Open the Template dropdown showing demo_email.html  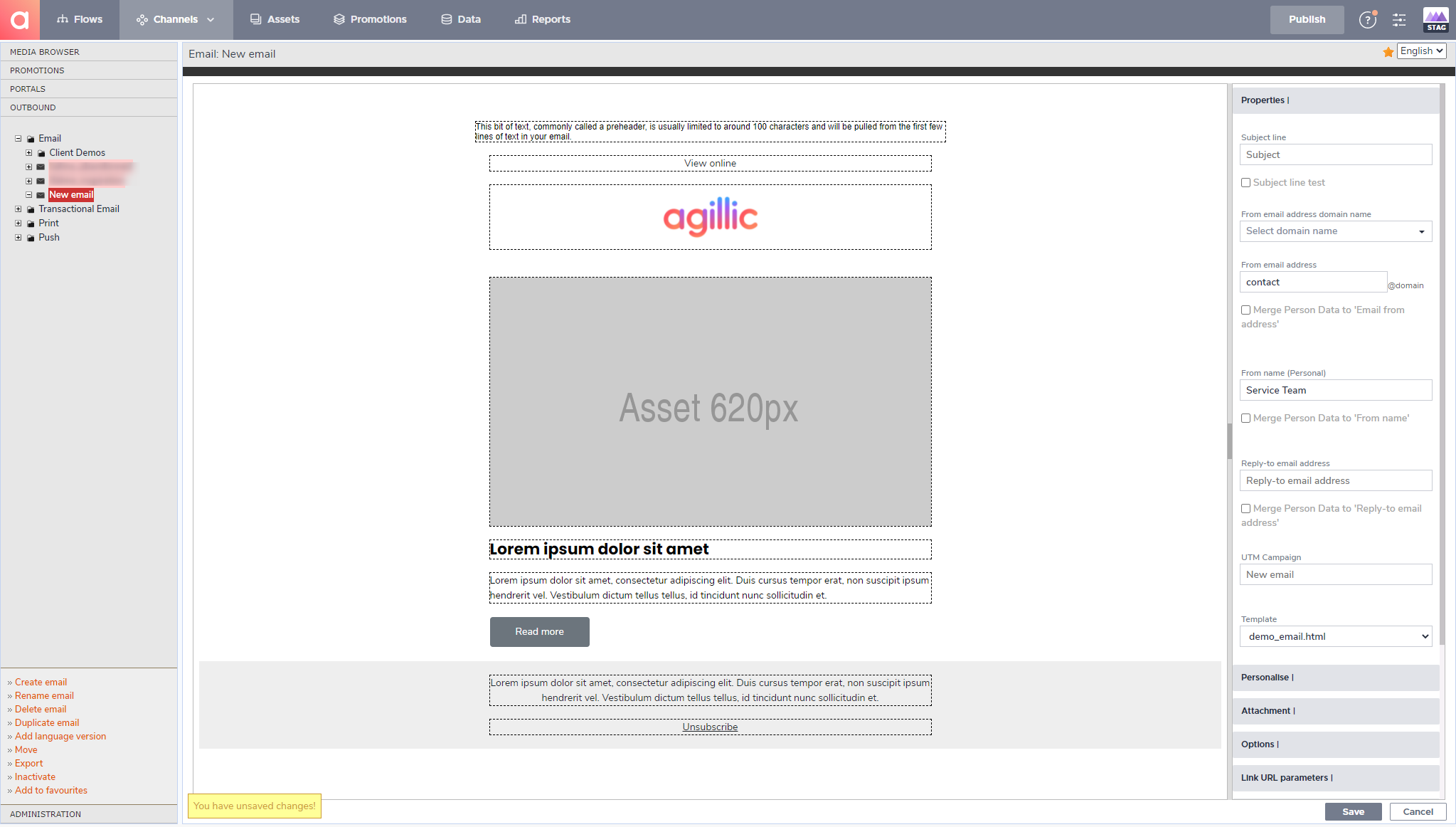pyautogui.click(x=1335, y=636)
